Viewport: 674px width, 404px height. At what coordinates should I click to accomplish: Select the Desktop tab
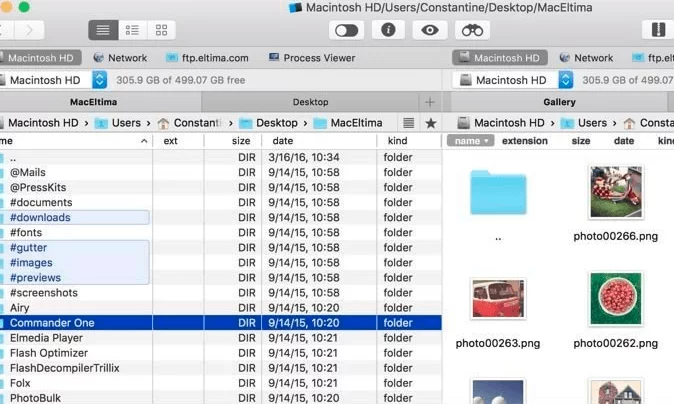click(x=310, y=102)
